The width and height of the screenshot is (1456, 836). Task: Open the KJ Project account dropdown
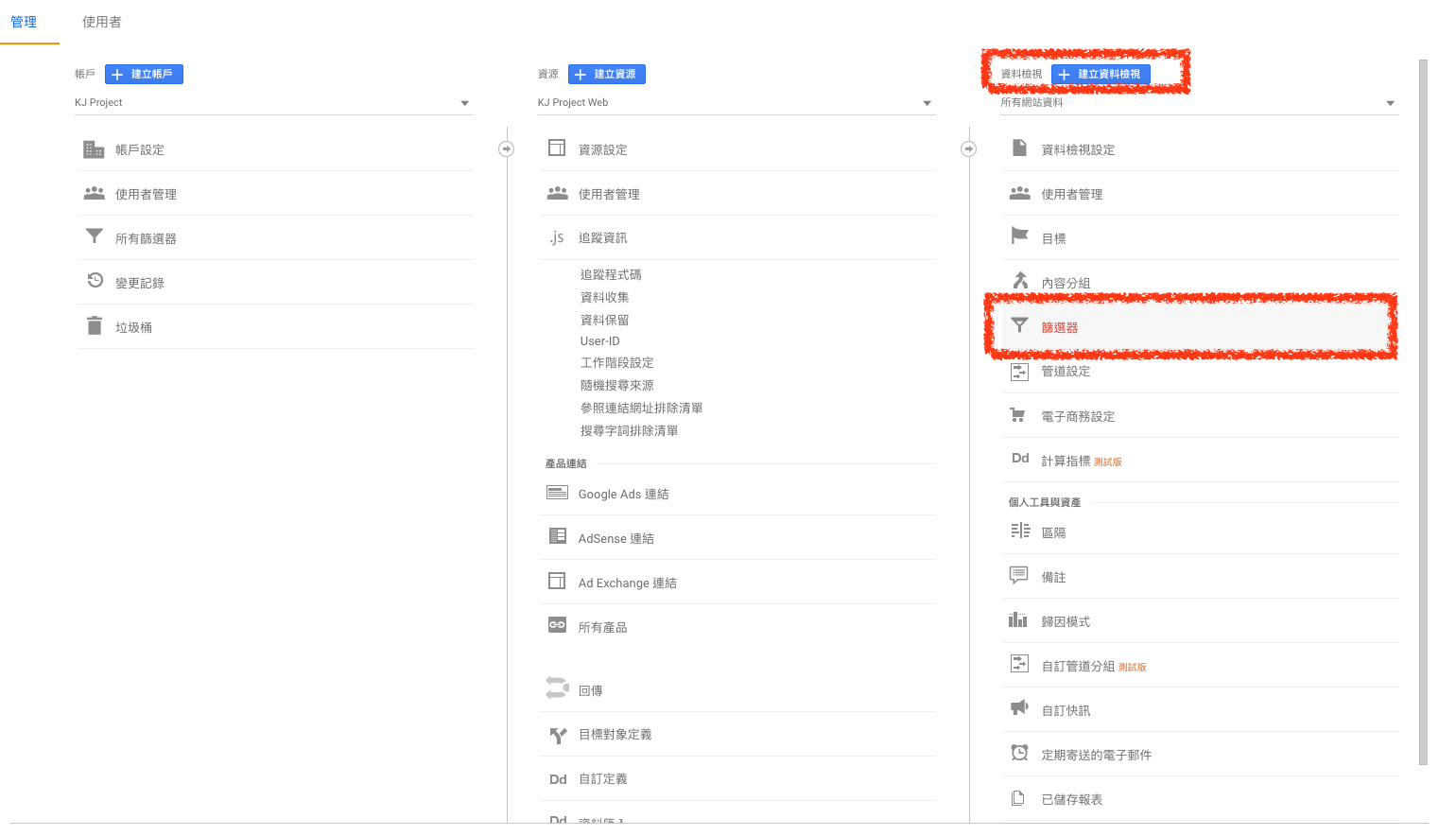point(273,102)
